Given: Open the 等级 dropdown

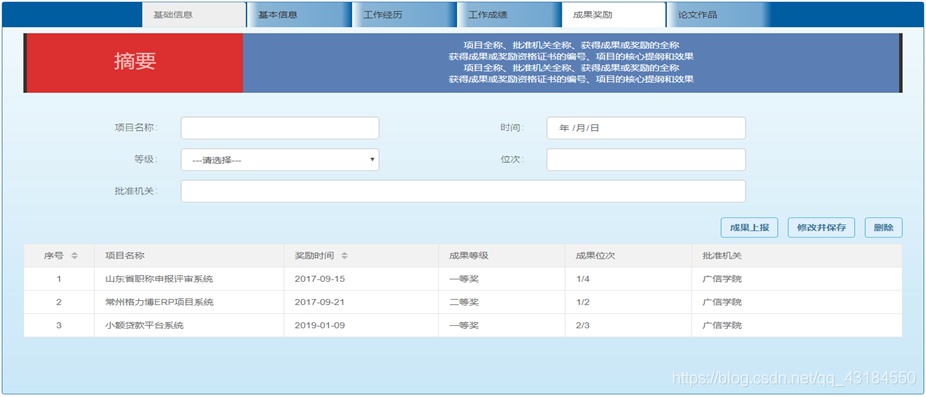Looking at the screenshot, I should click(280, 160).
